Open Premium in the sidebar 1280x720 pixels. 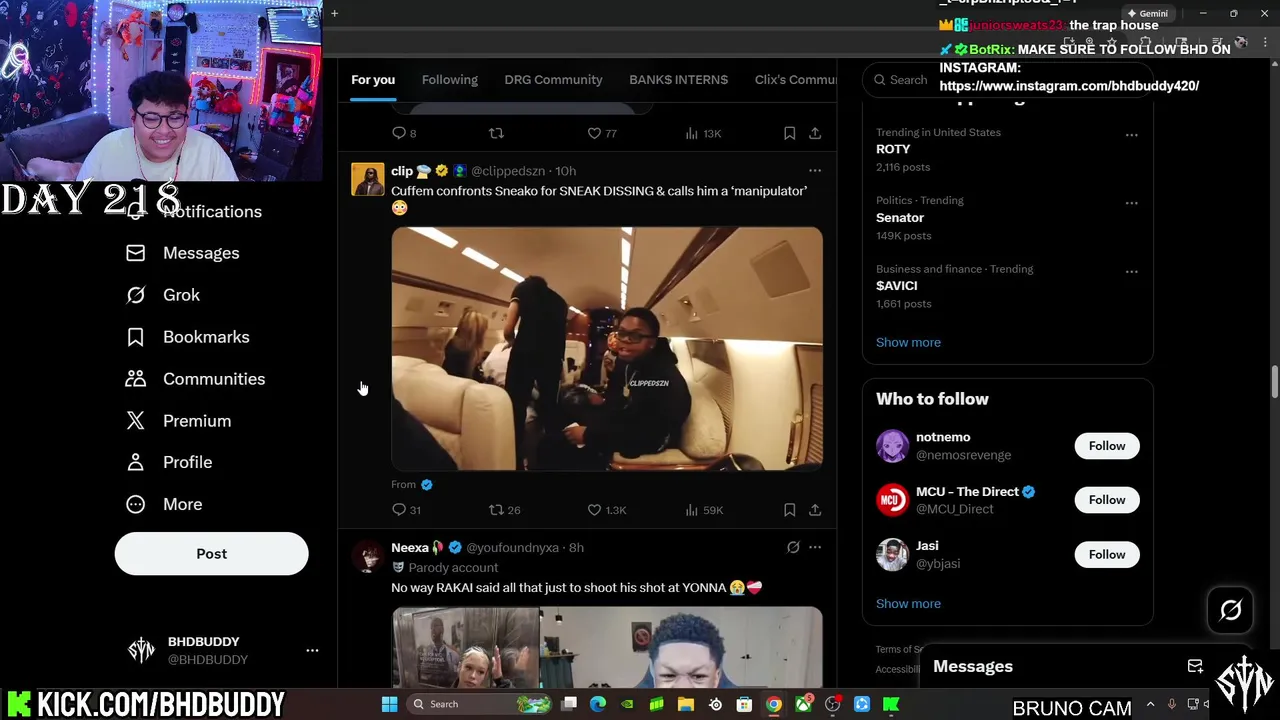tap(179, 421)
